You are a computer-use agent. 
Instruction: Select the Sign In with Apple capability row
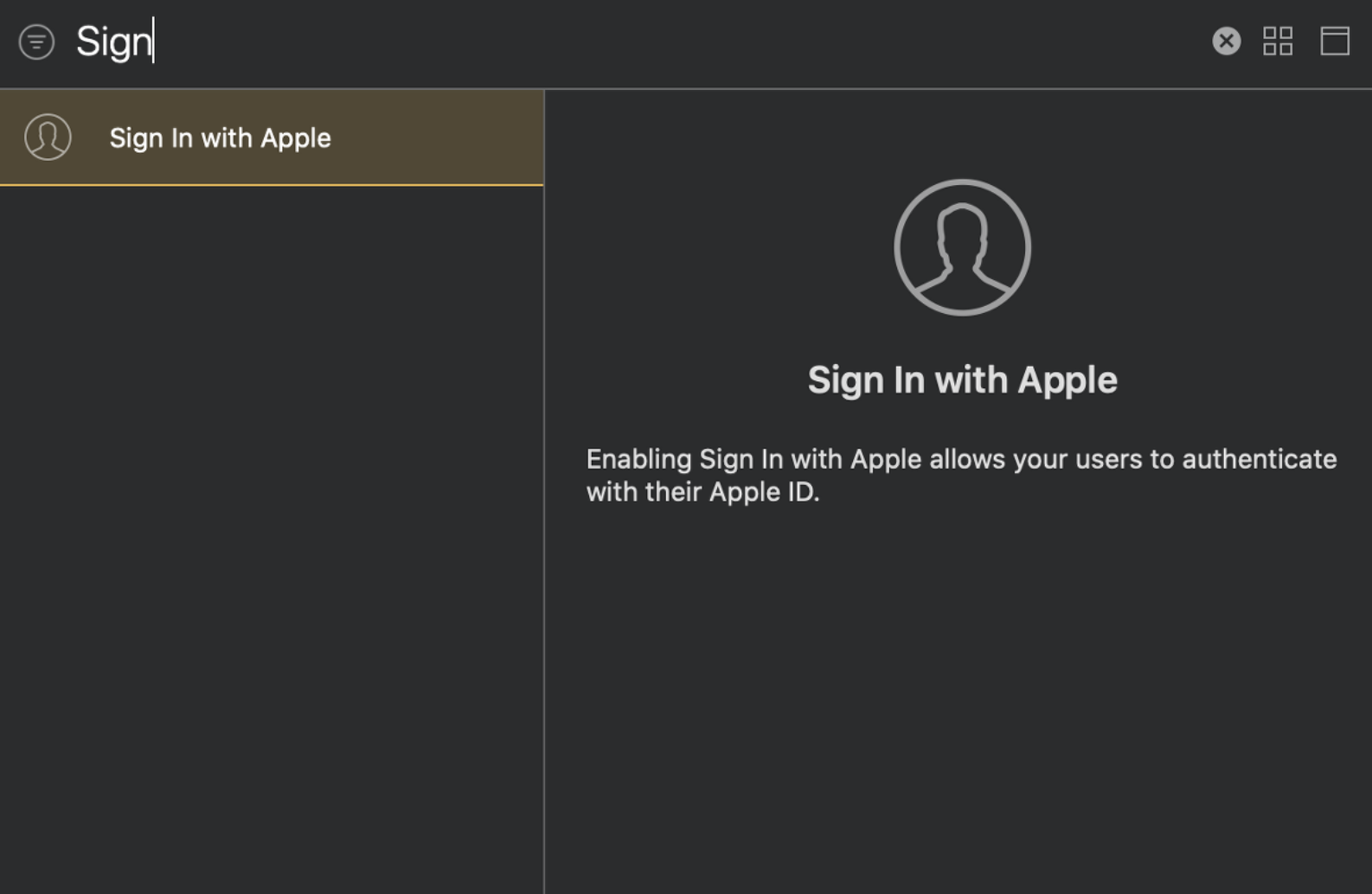point(272,137)
